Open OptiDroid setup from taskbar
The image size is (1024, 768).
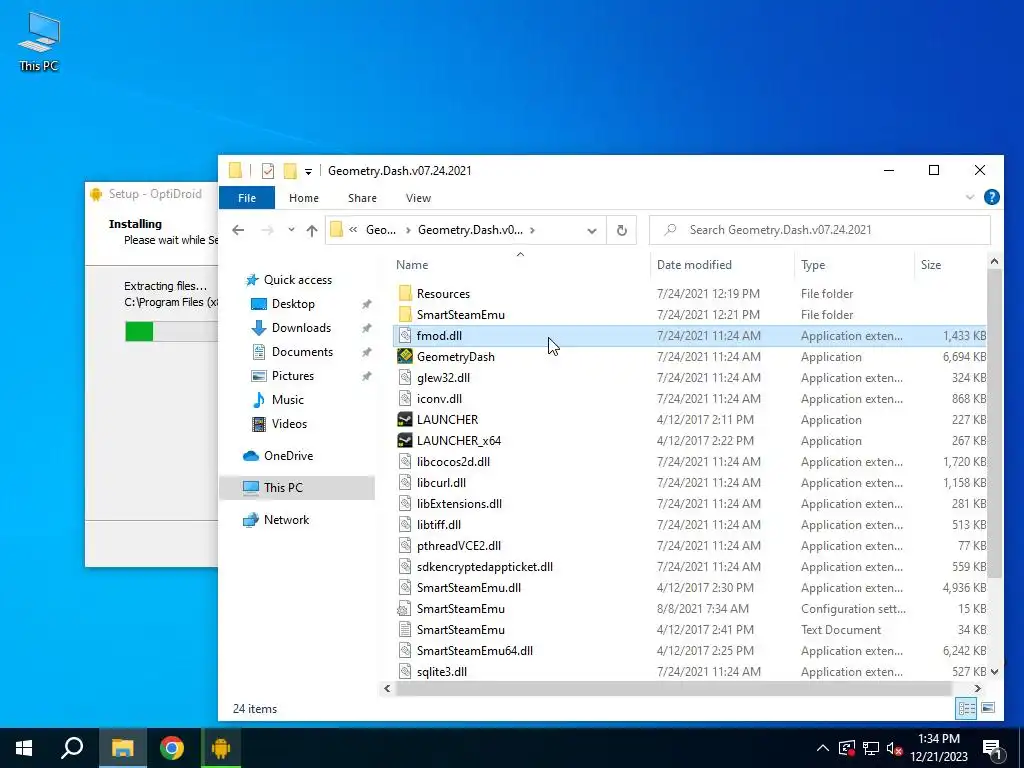point(221,748)
